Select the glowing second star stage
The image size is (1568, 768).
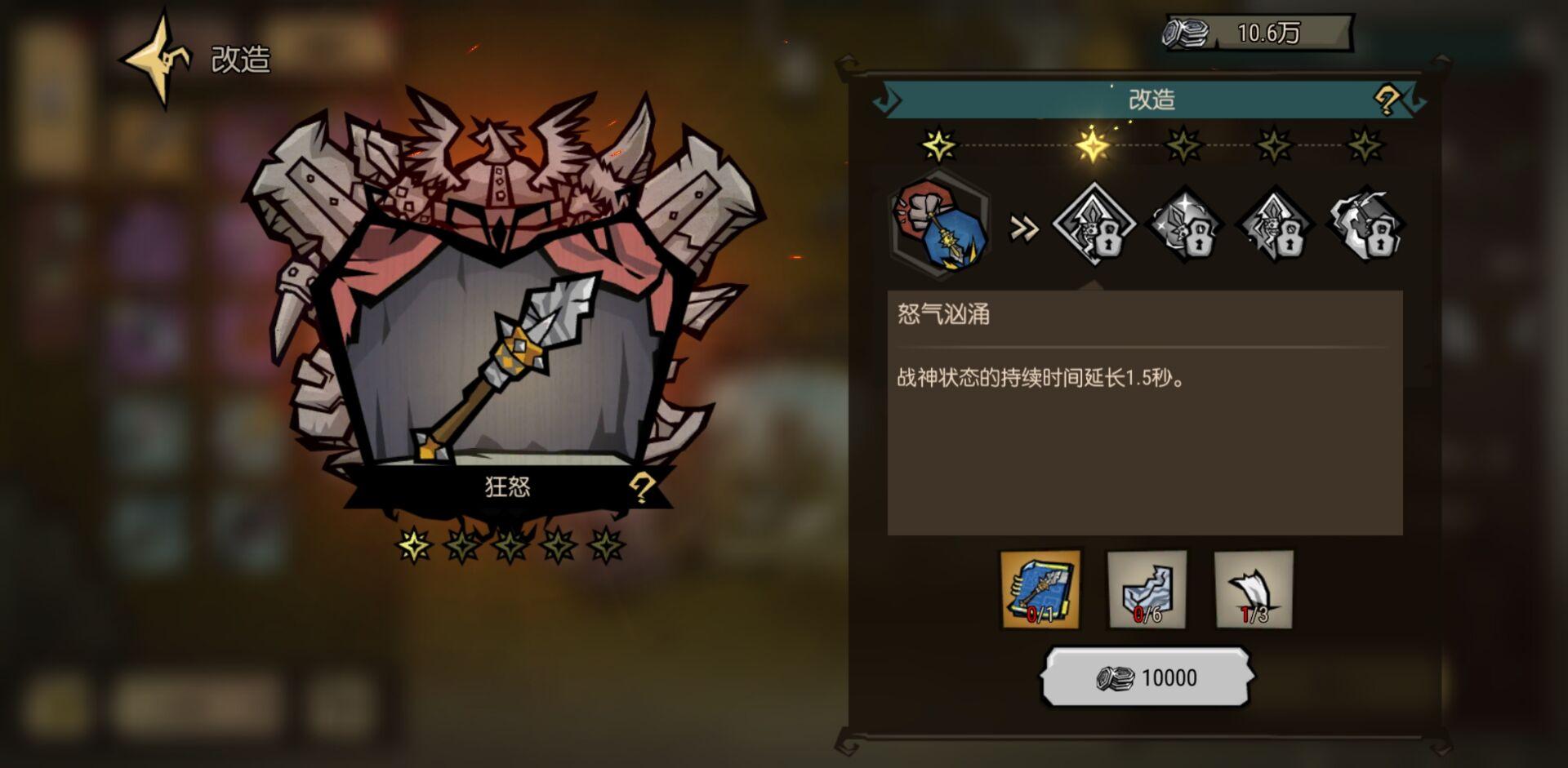1093,145
